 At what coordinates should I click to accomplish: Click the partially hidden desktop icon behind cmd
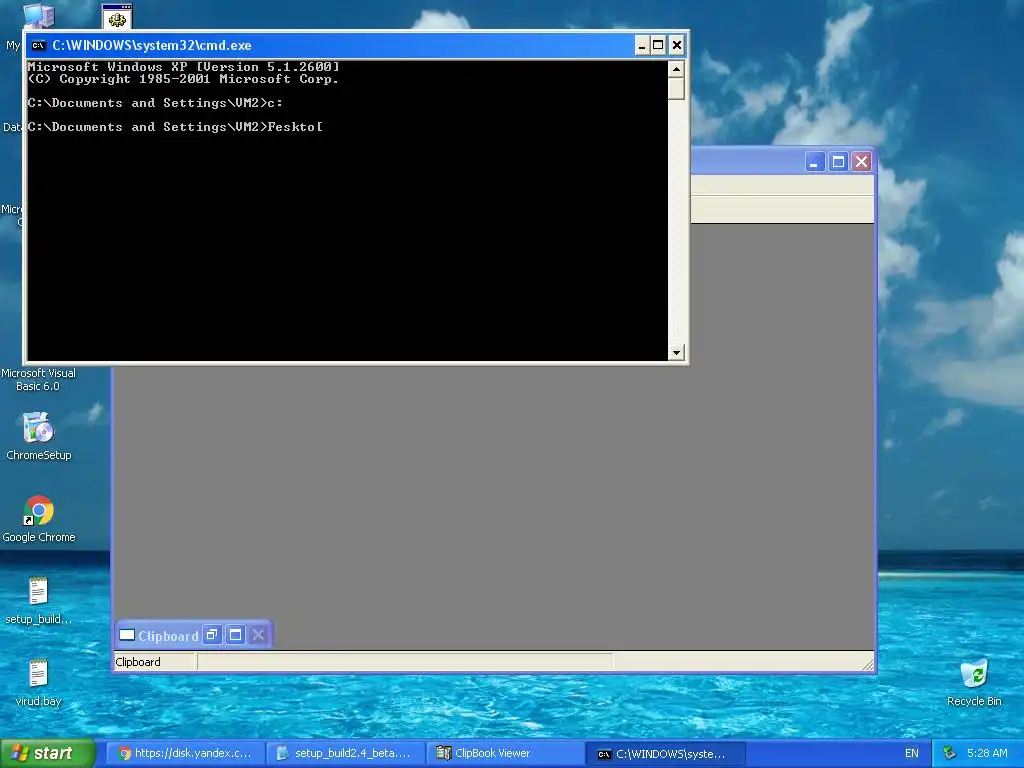point(117,17)
